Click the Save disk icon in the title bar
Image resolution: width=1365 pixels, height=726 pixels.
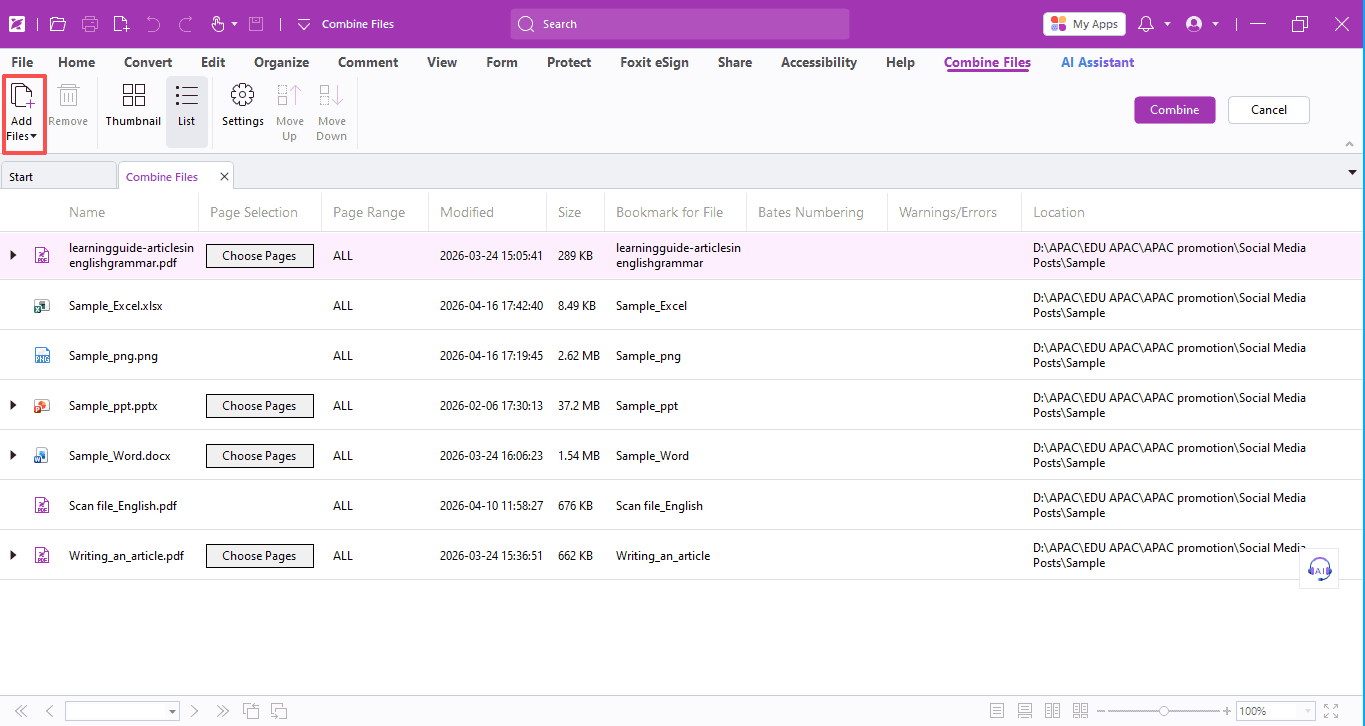[256, 24]
